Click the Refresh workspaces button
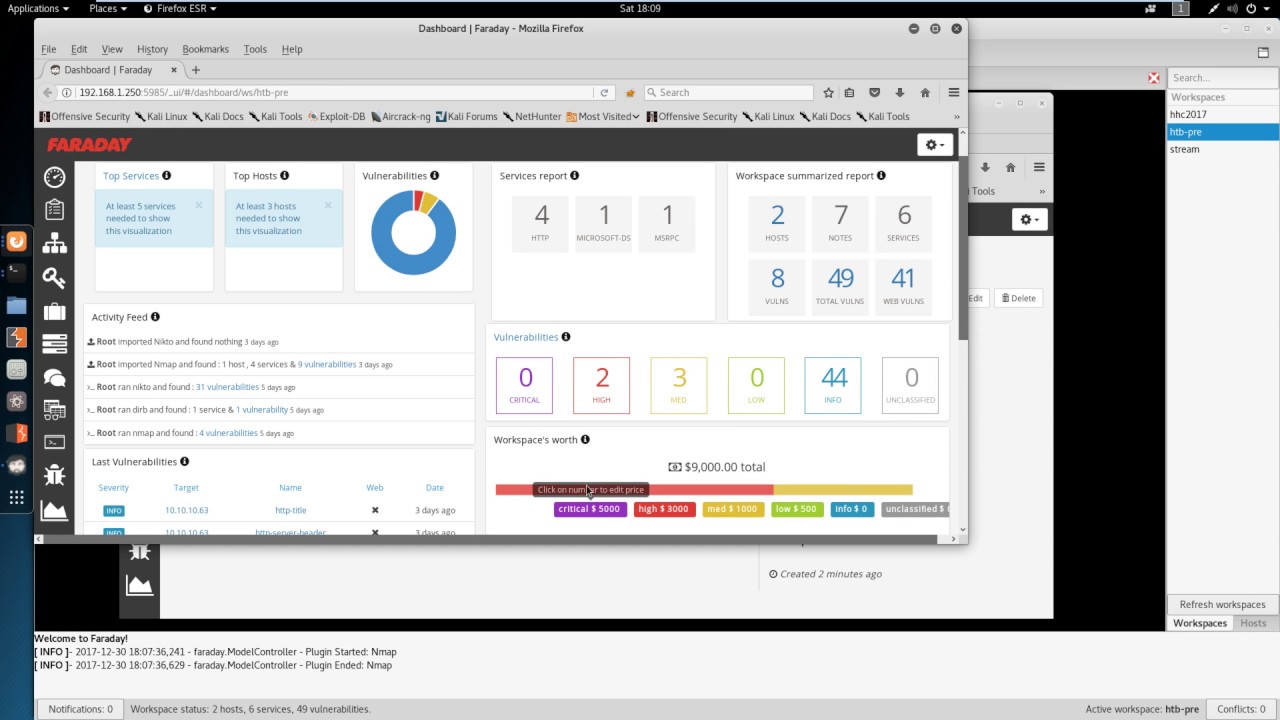The image size is (1280, 720). pyautogui.click(x=1222, y=604)
